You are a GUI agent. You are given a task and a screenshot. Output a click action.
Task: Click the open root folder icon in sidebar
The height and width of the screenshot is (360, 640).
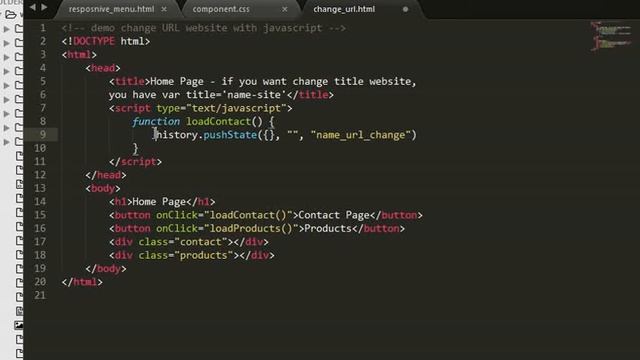pos(11,15)
